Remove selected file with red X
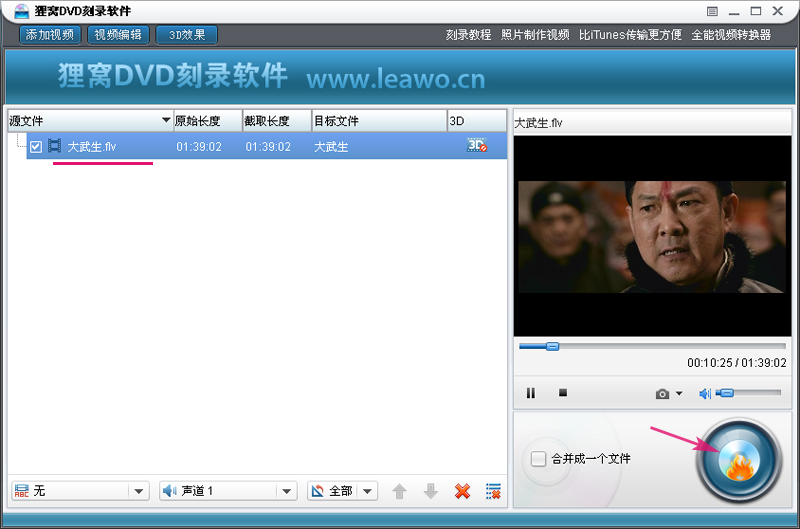Viewport: 800px width, 529px height. pyautogui.click(x=462, y=491)
